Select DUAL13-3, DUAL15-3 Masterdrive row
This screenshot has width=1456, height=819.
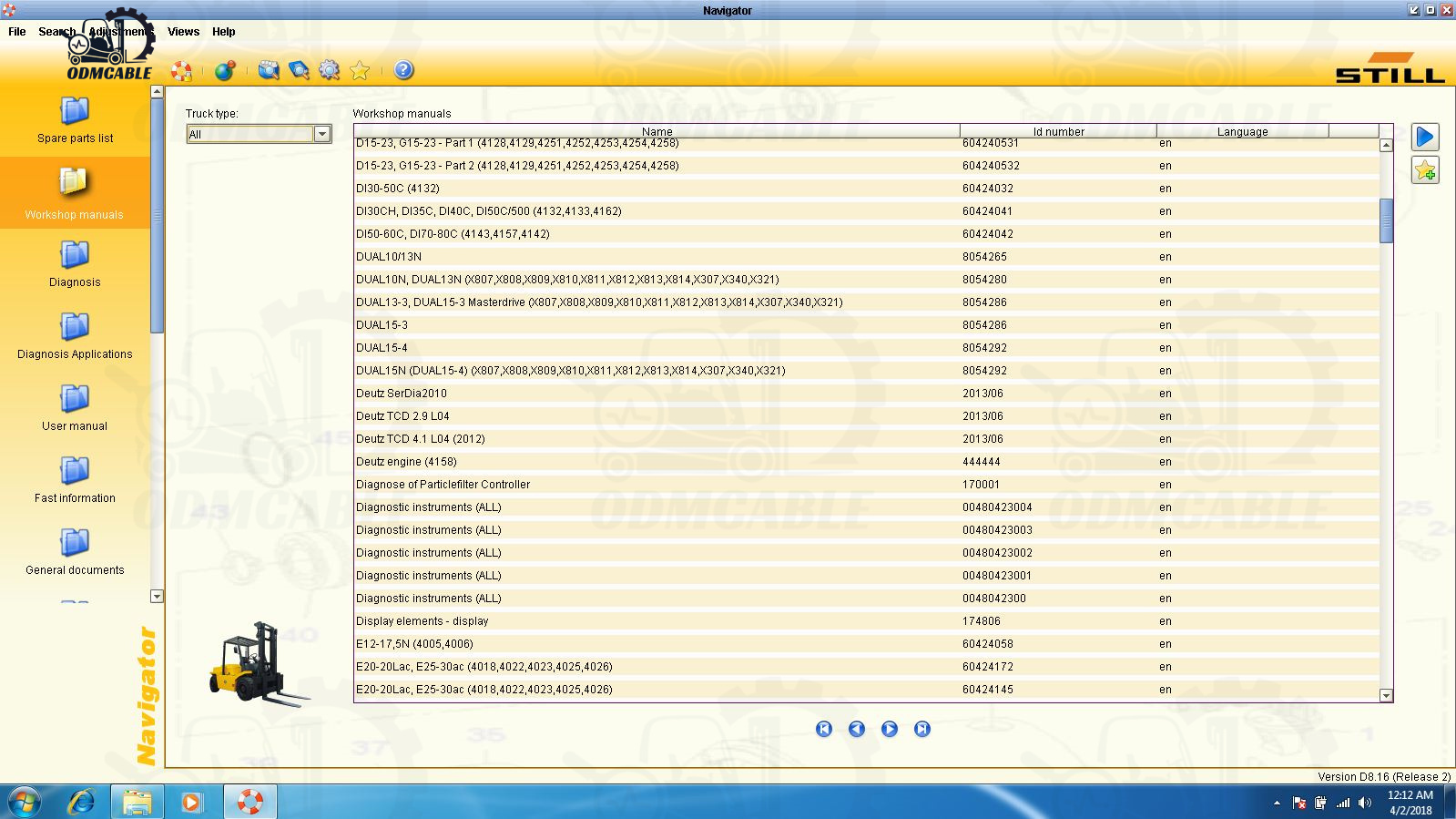[867, 302]
